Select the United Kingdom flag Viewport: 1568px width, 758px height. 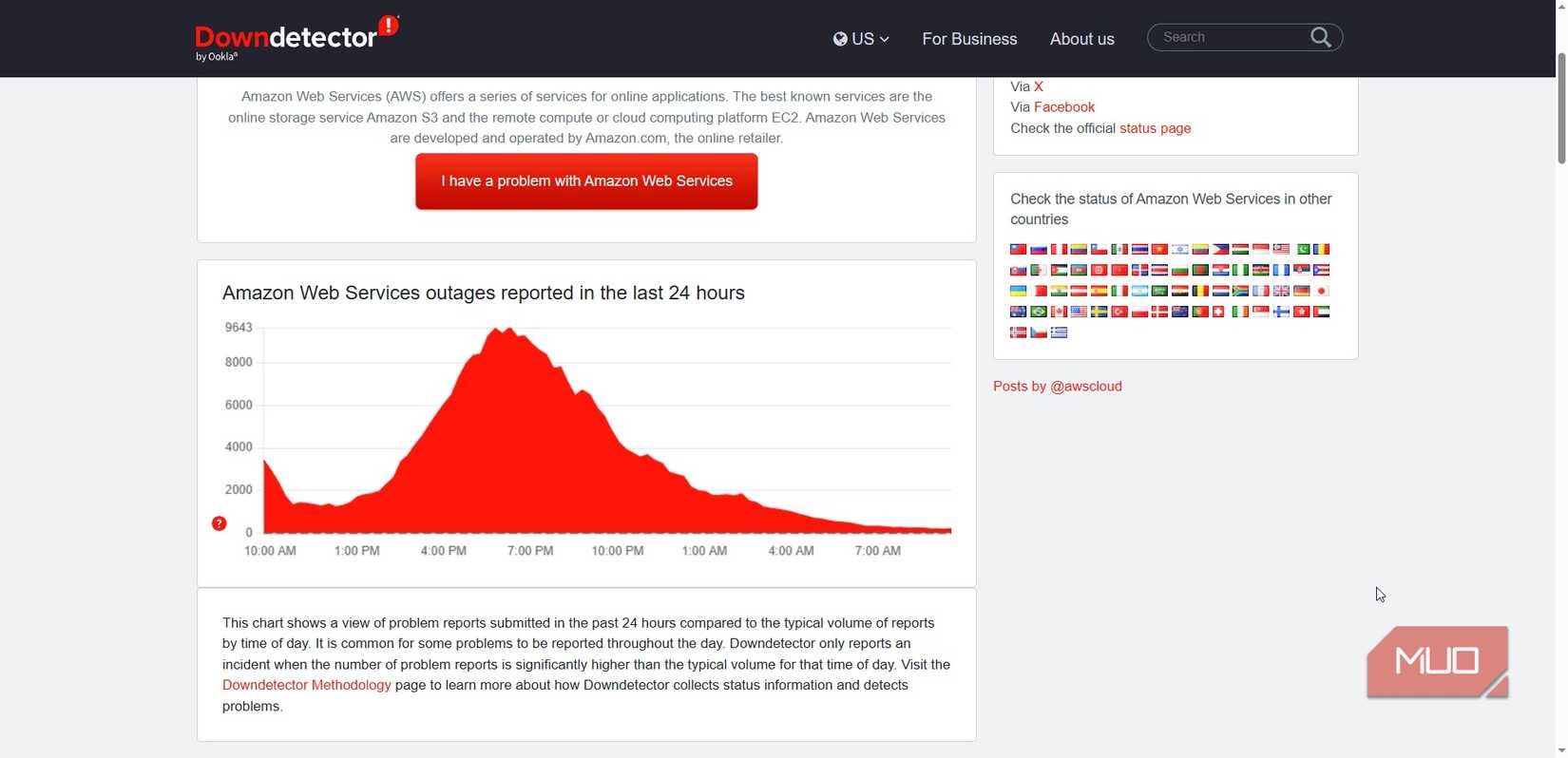tap(1282, 291)
